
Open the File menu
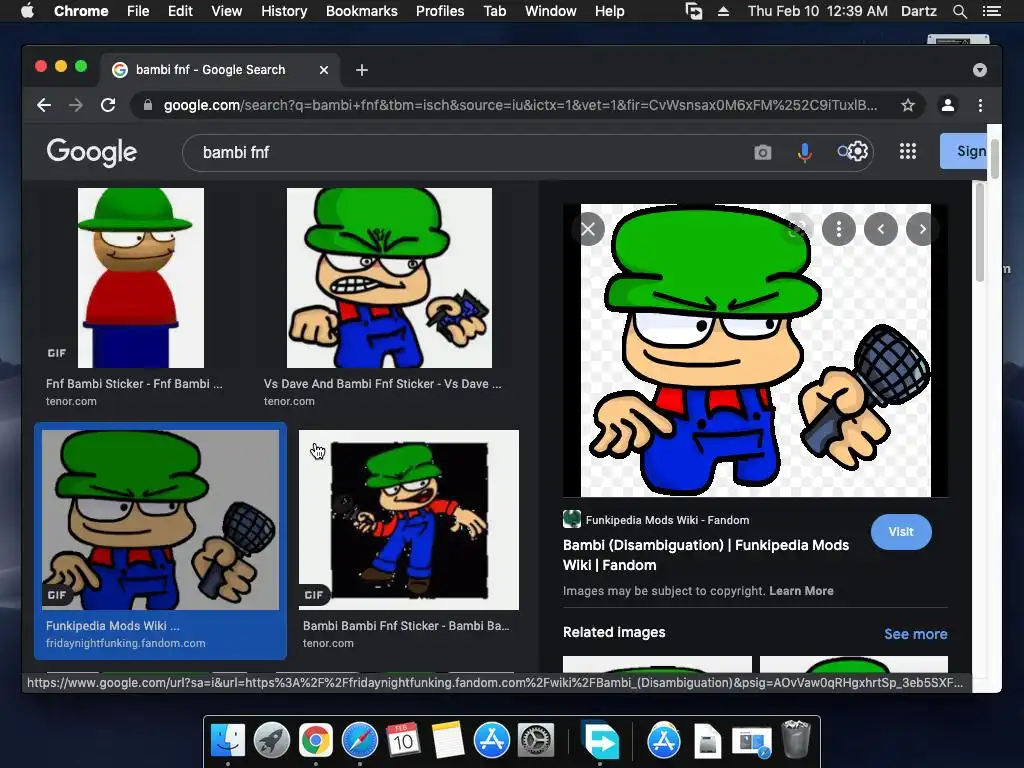[x=138, y=11]
